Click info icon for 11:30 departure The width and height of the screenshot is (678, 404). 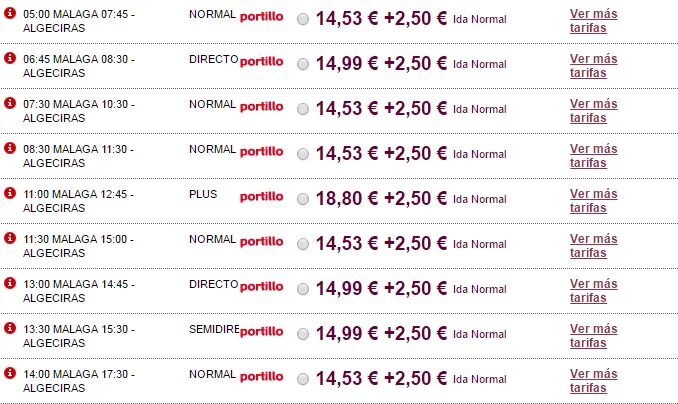pos(10,238)
